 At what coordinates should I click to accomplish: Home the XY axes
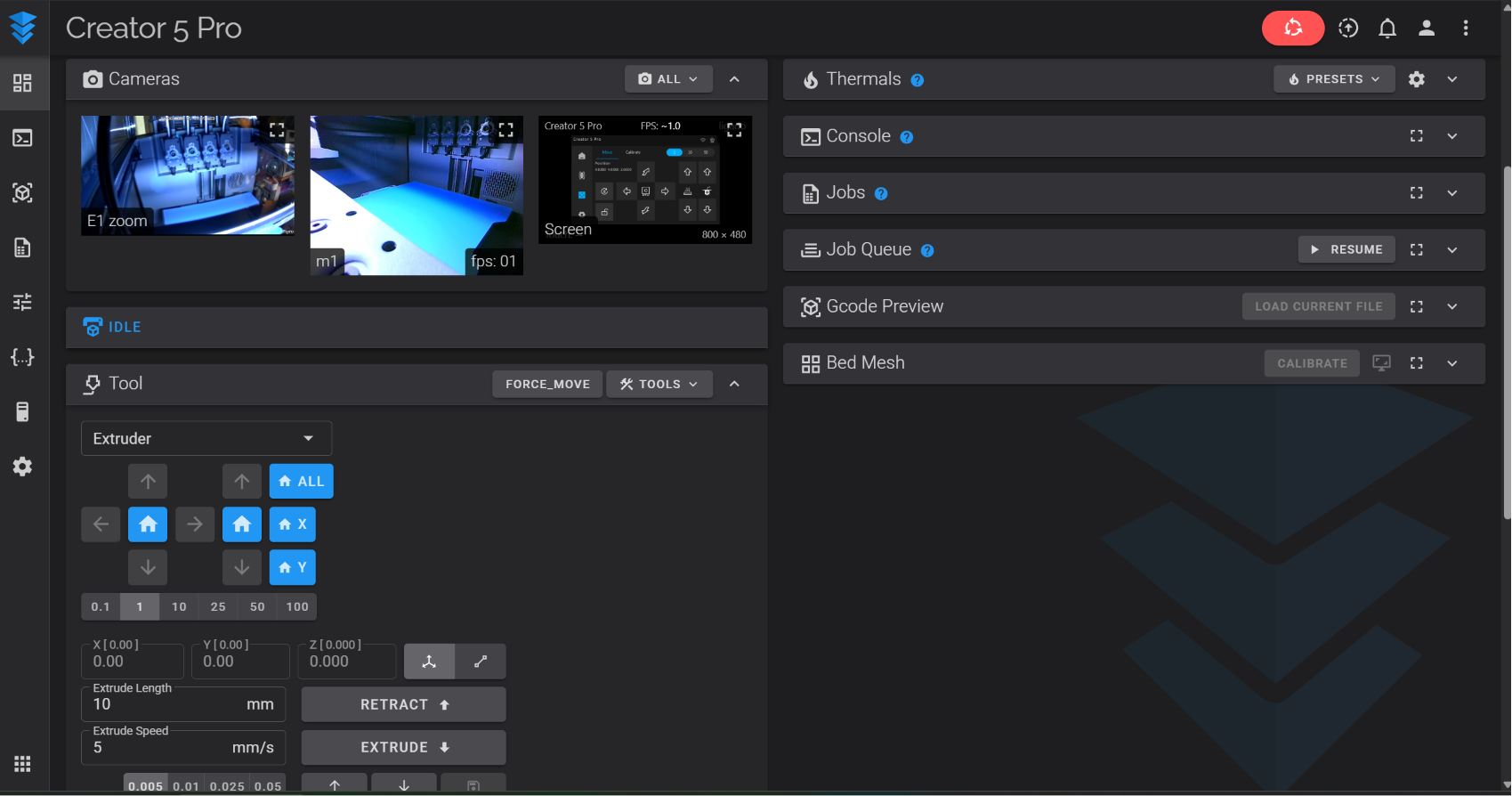point(148,524)
